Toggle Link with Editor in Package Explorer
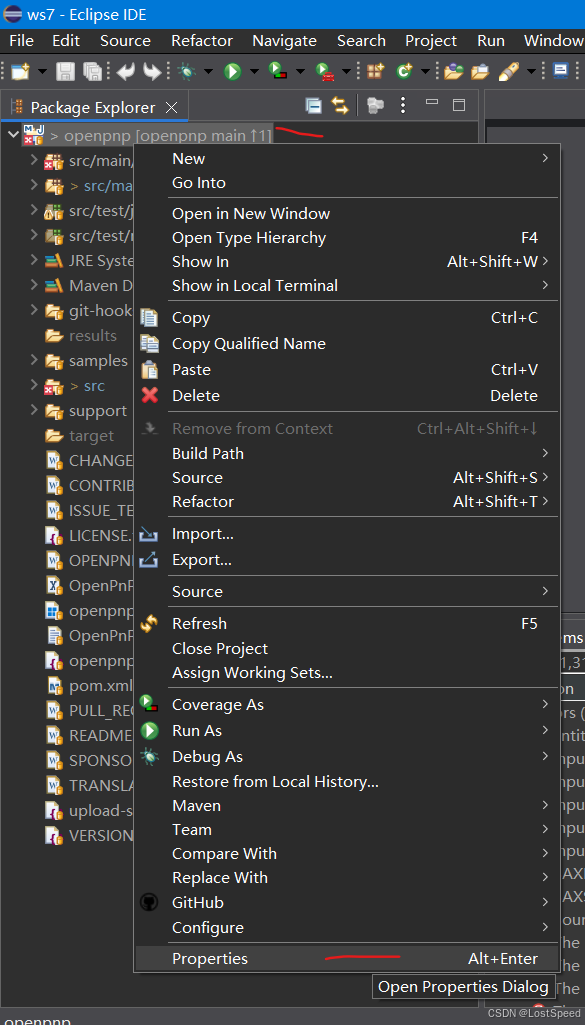585x1025 pixels. 340,105
